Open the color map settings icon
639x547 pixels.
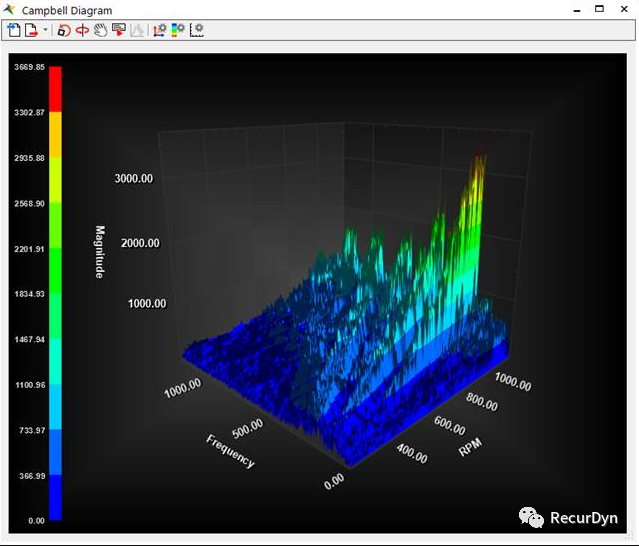coord(178,31)
